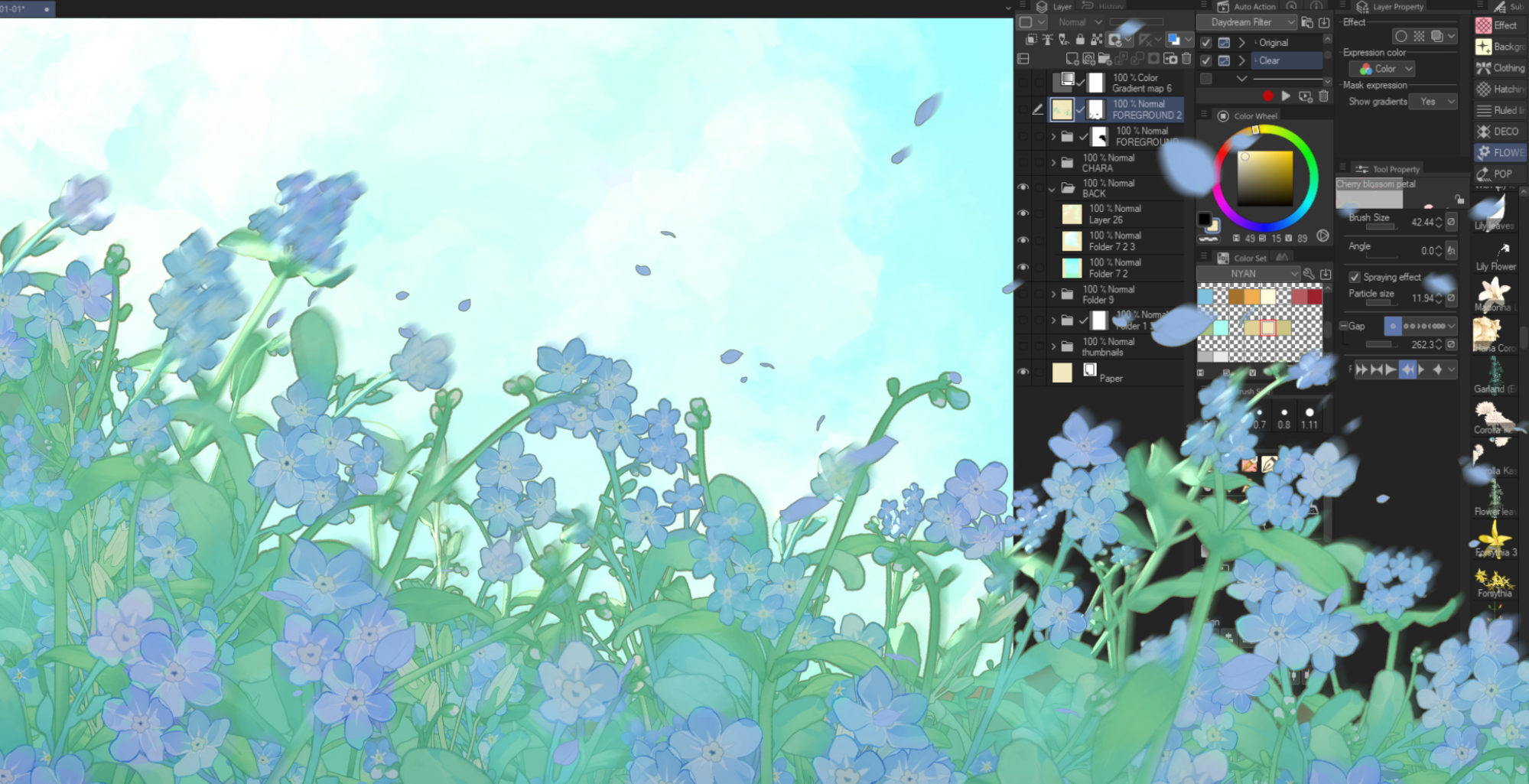
Task: Pick the dark red swatch in color set
Action: [1315, 297]
